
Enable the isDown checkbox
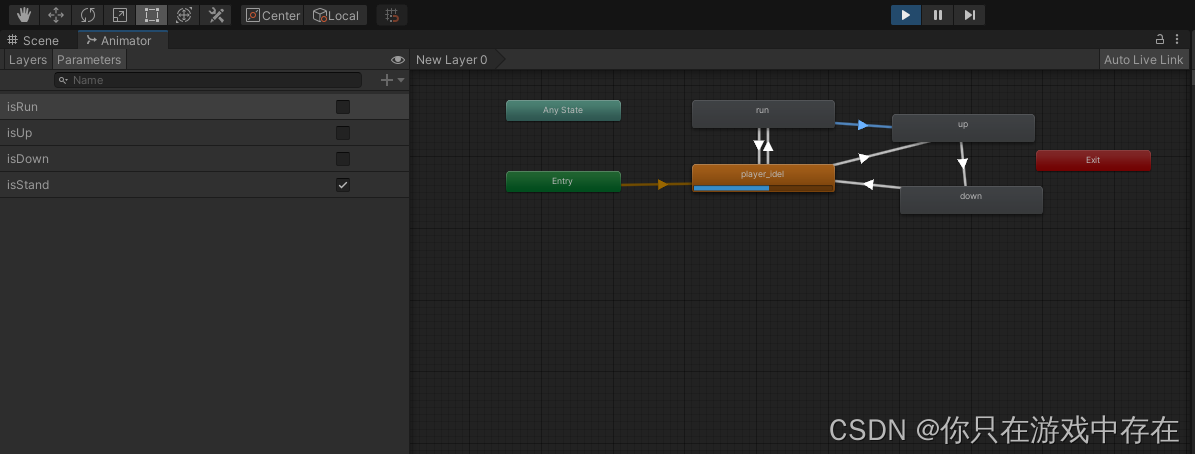(343, 158)
